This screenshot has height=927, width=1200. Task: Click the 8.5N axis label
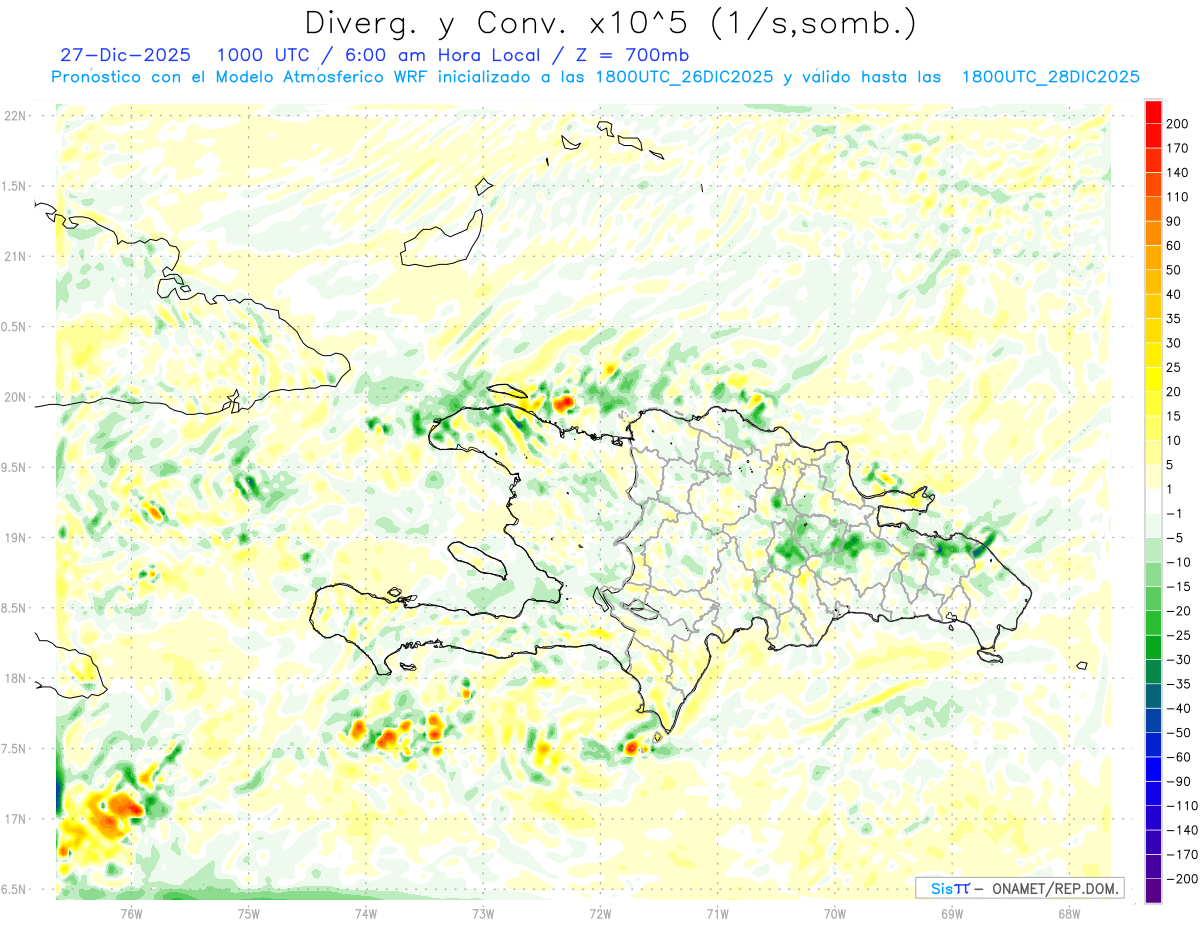point(14,608)
